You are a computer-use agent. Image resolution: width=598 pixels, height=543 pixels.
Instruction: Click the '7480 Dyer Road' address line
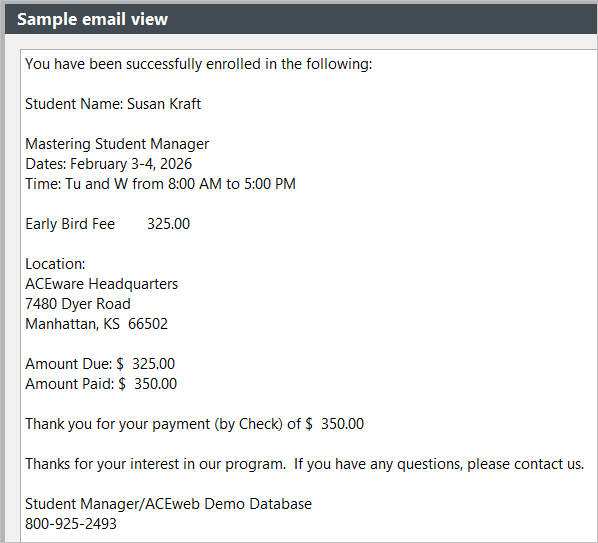(78, 304)
